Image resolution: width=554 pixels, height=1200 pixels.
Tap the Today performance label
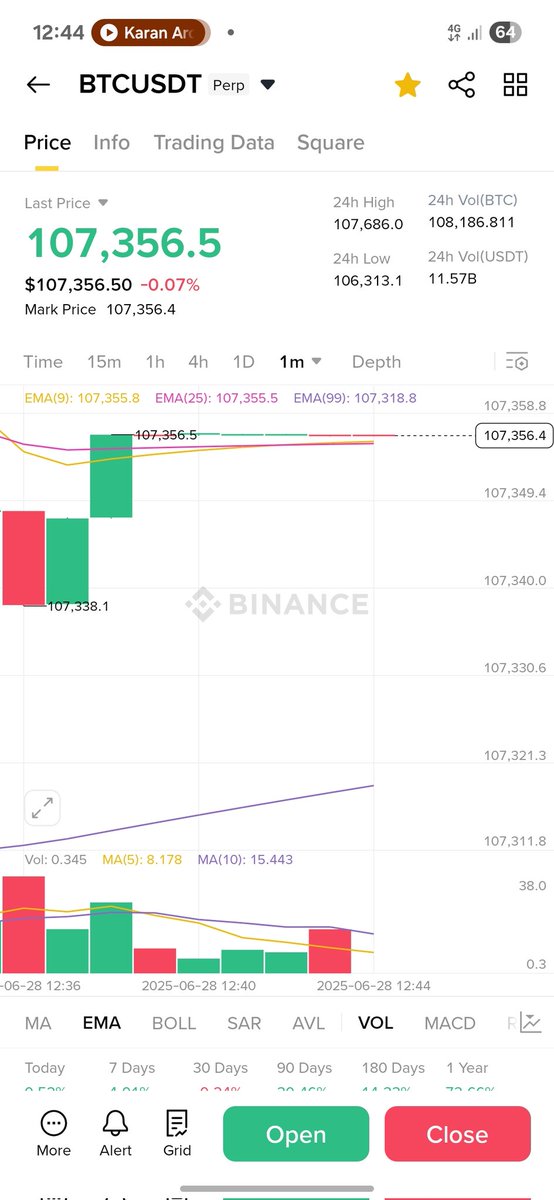tap(45, 1068)
